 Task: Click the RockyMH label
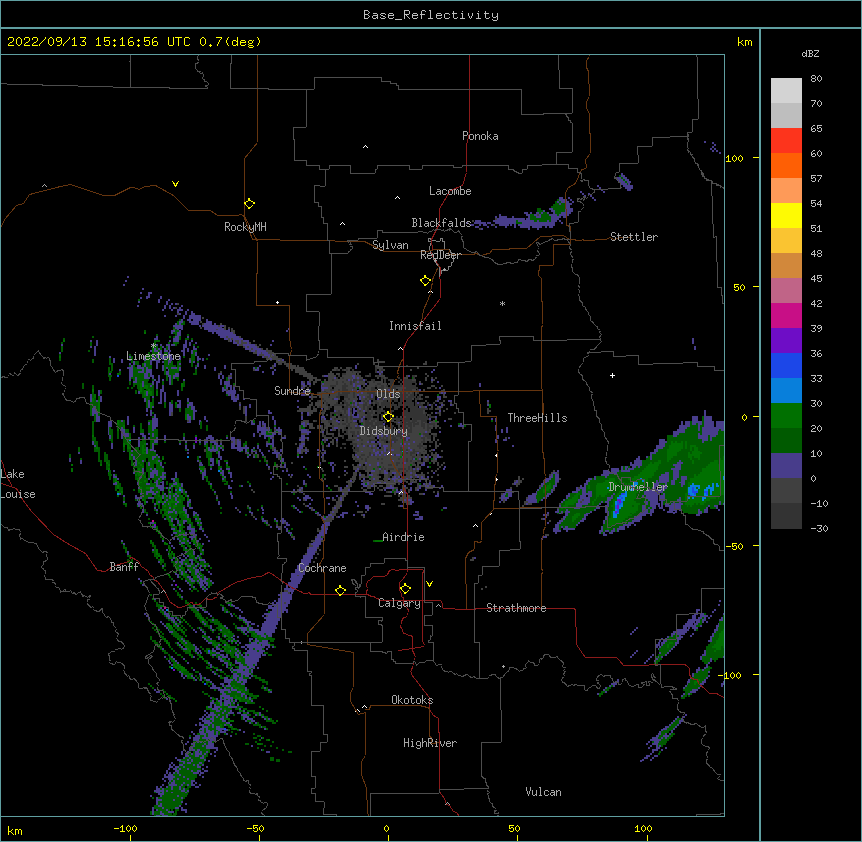coord(245,227)
